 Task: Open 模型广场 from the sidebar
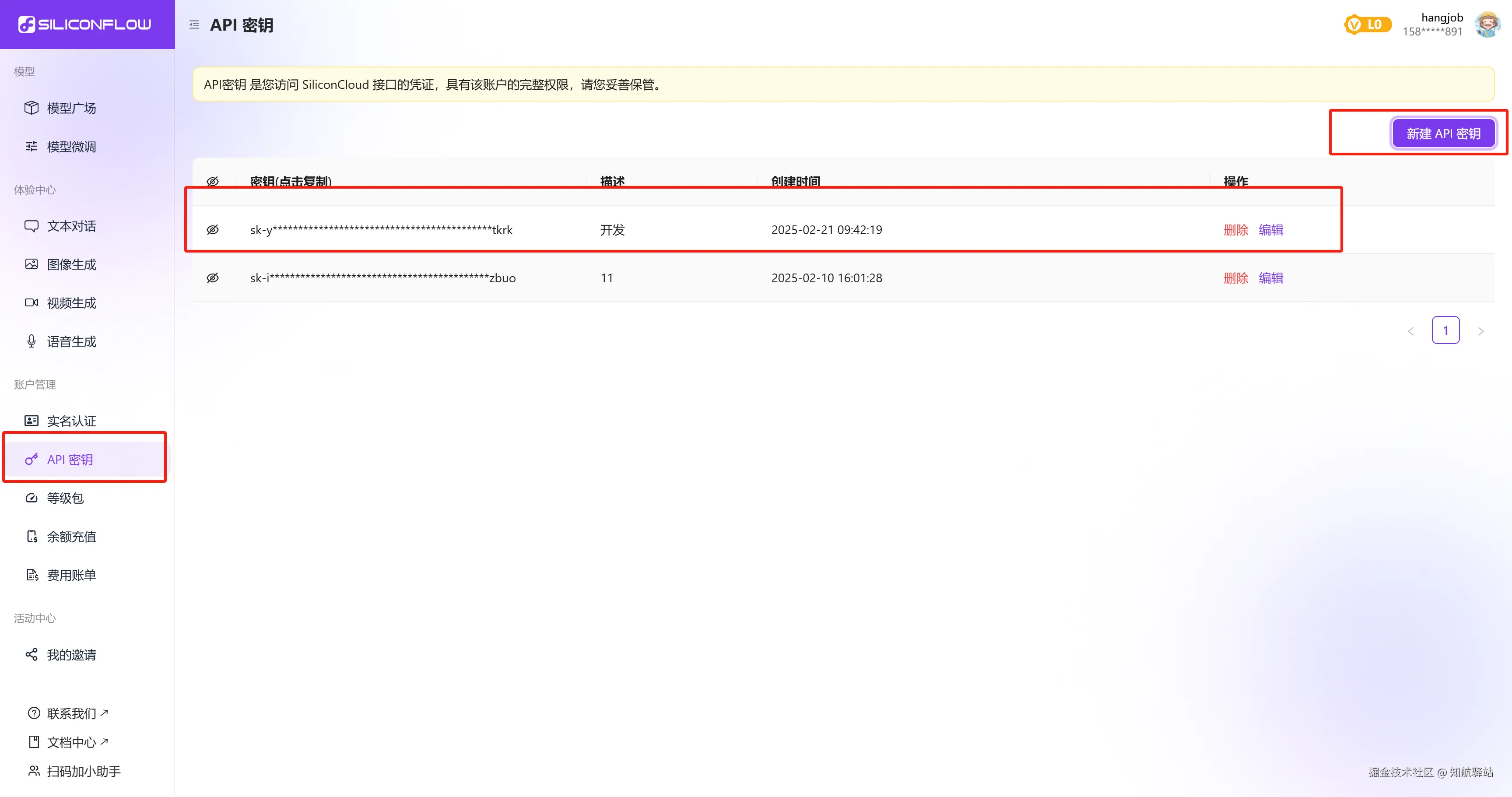click(x=71, y=108)
